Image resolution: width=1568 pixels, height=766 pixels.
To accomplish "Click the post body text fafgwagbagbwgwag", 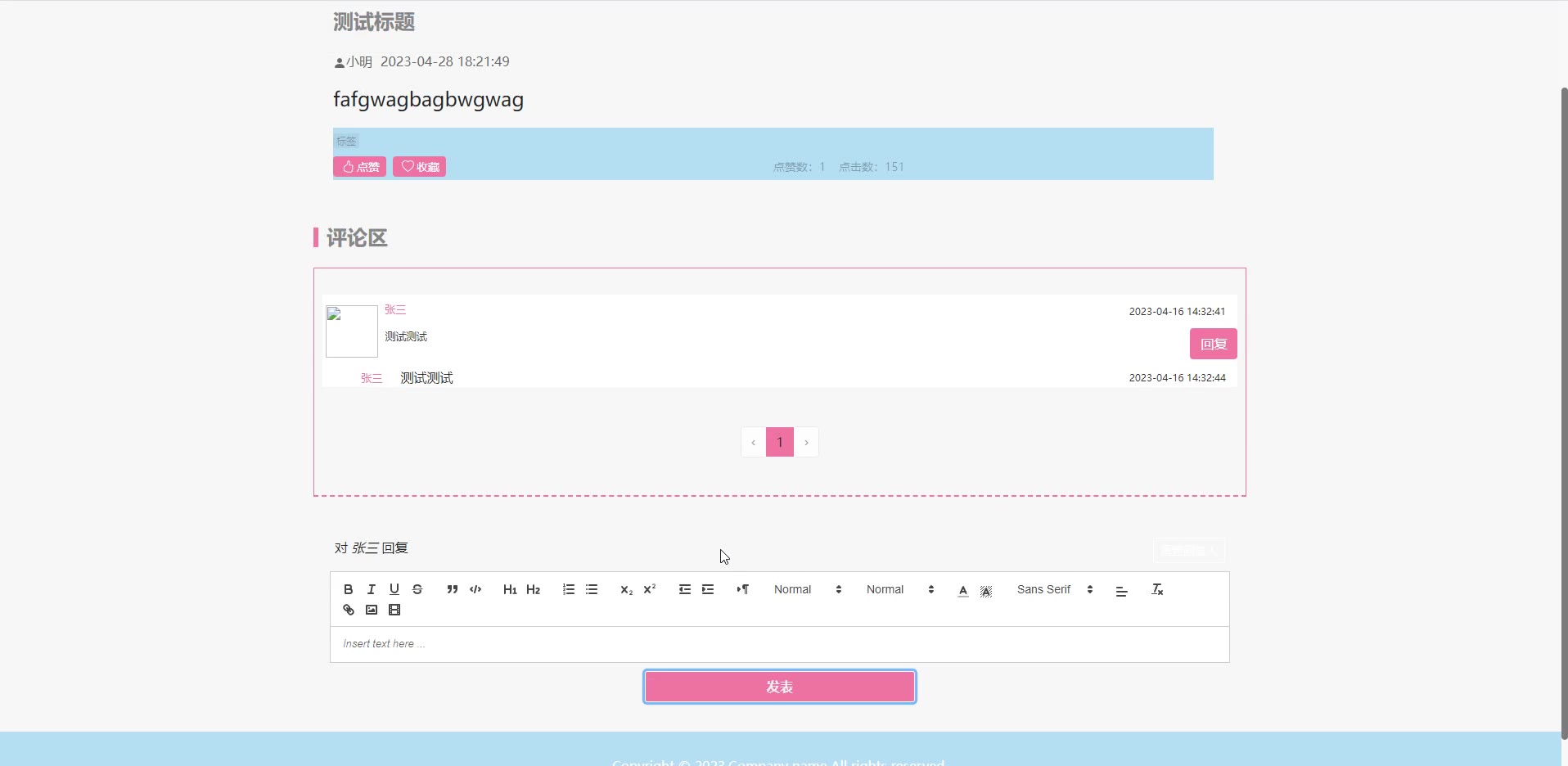I will click(x=428, y=100).
